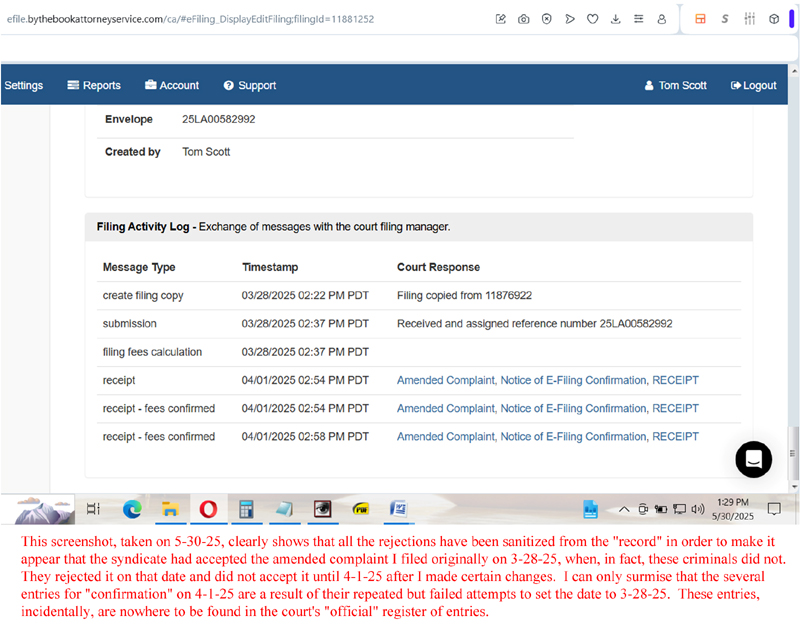Open the chat support bubble widget

(753, 459)
